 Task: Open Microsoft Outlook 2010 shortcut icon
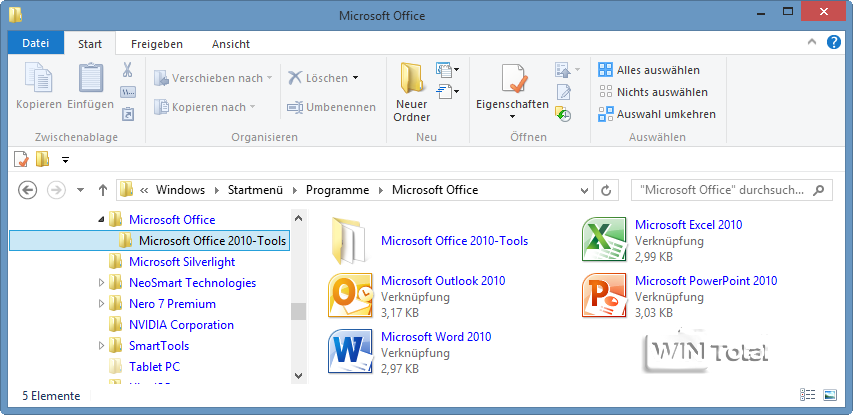[x=350, y=295]
